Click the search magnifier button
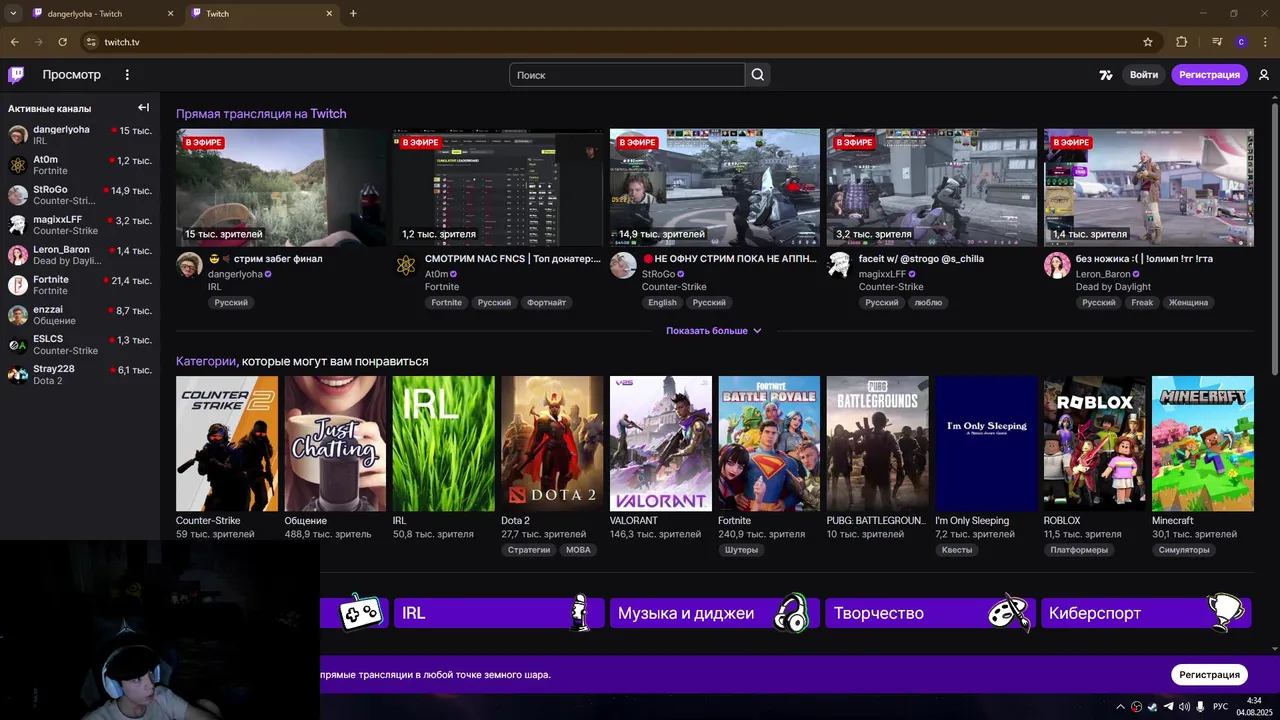1280x720 pixels. pos(758,75)
